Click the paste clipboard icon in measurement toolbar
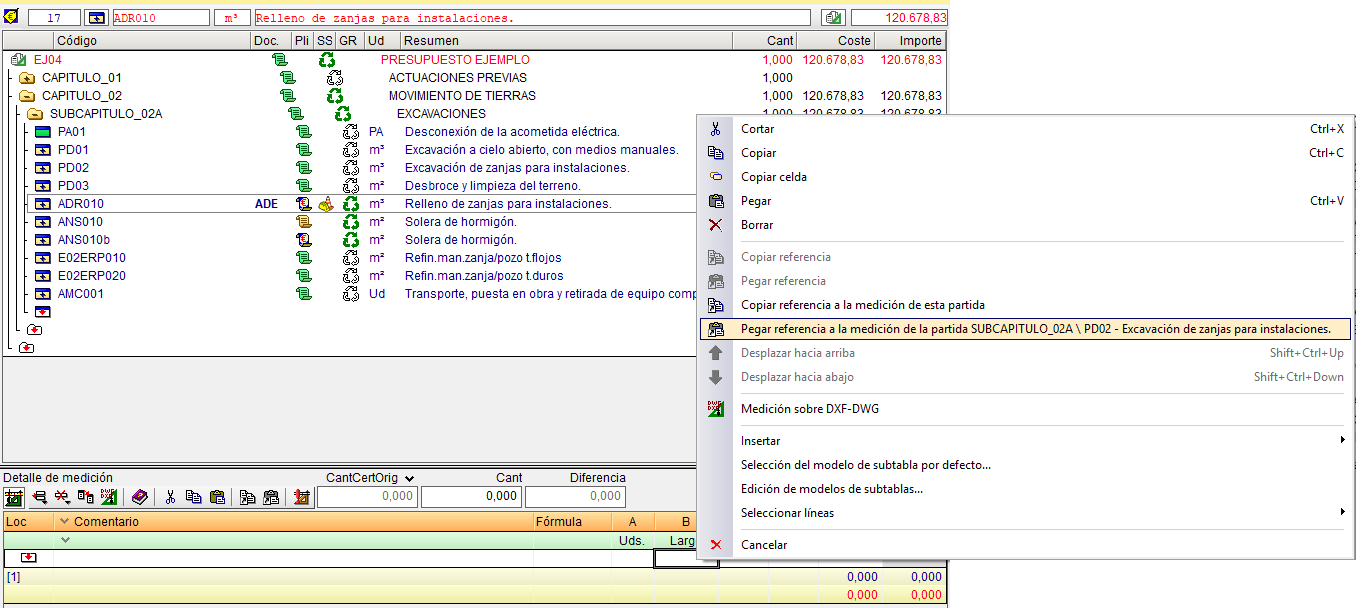Viewport: 1356px width, 608px height. (x=217, y=497)
